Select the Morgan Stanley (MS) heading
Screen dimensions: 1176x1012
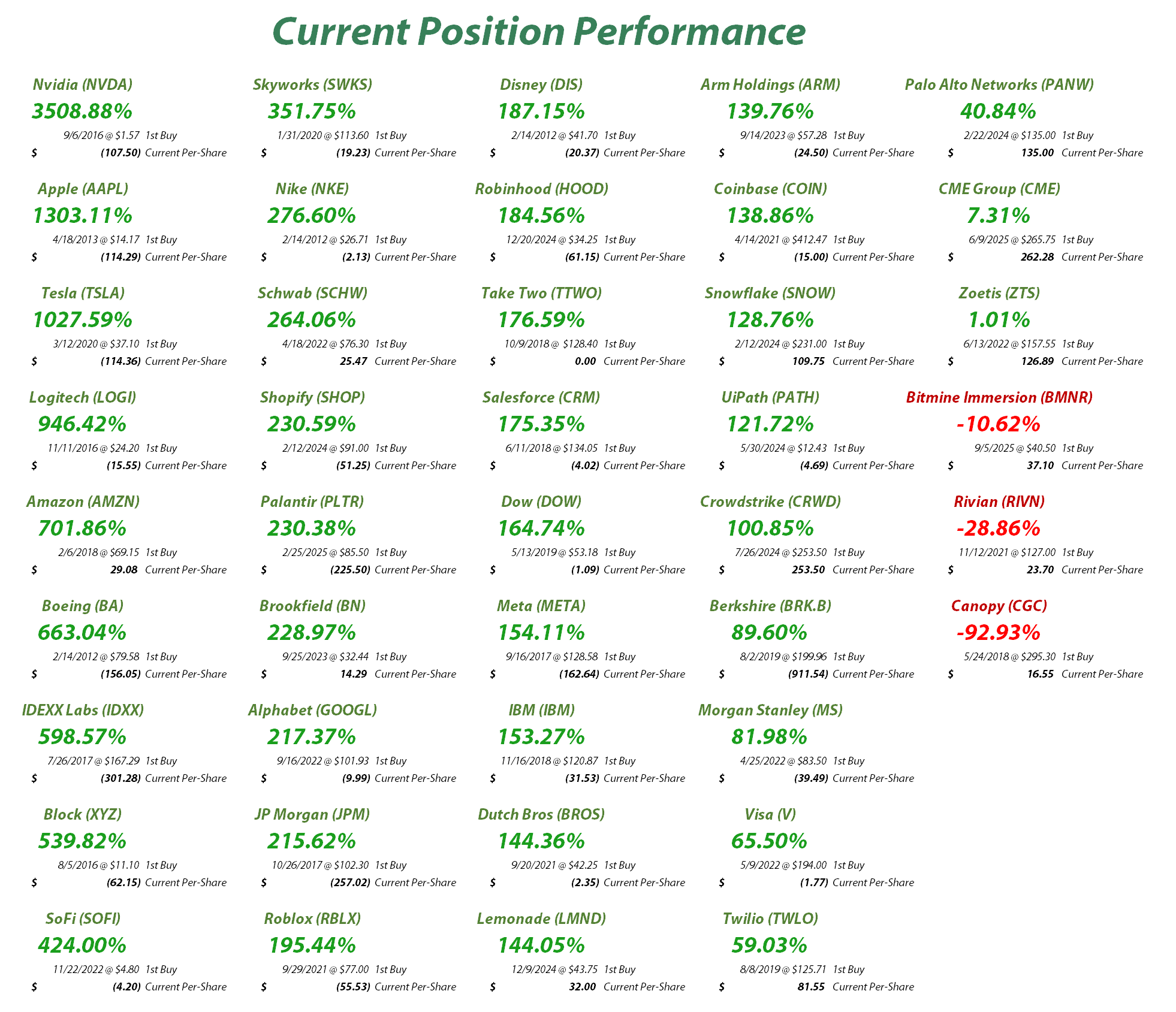[770, 711]
